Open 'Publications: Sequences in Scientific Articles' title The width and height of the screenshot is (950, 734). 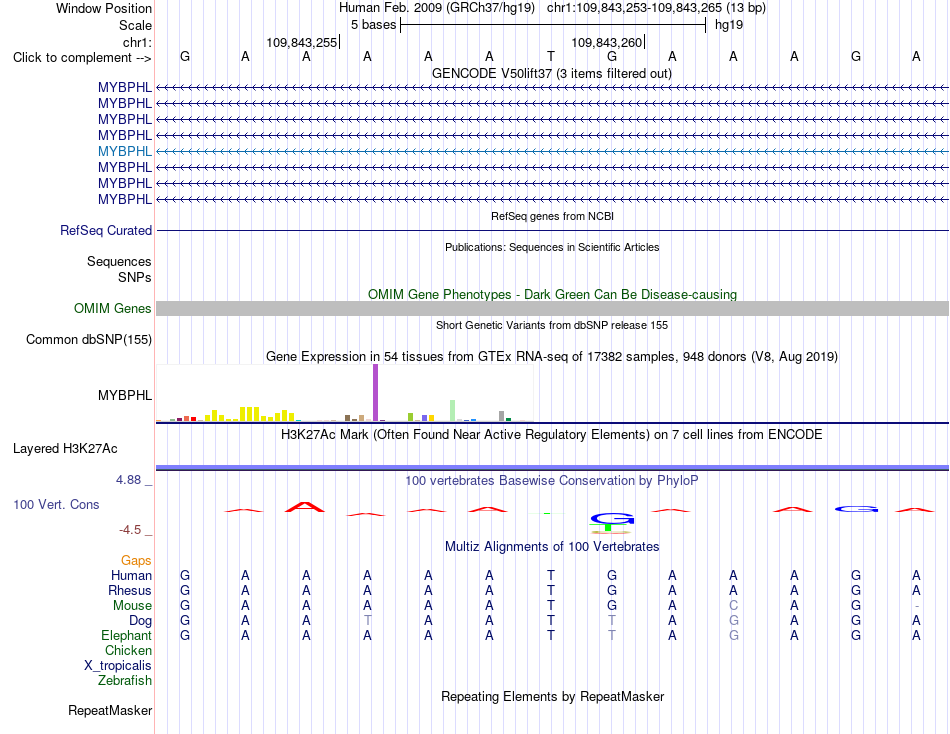pos(552,247)
